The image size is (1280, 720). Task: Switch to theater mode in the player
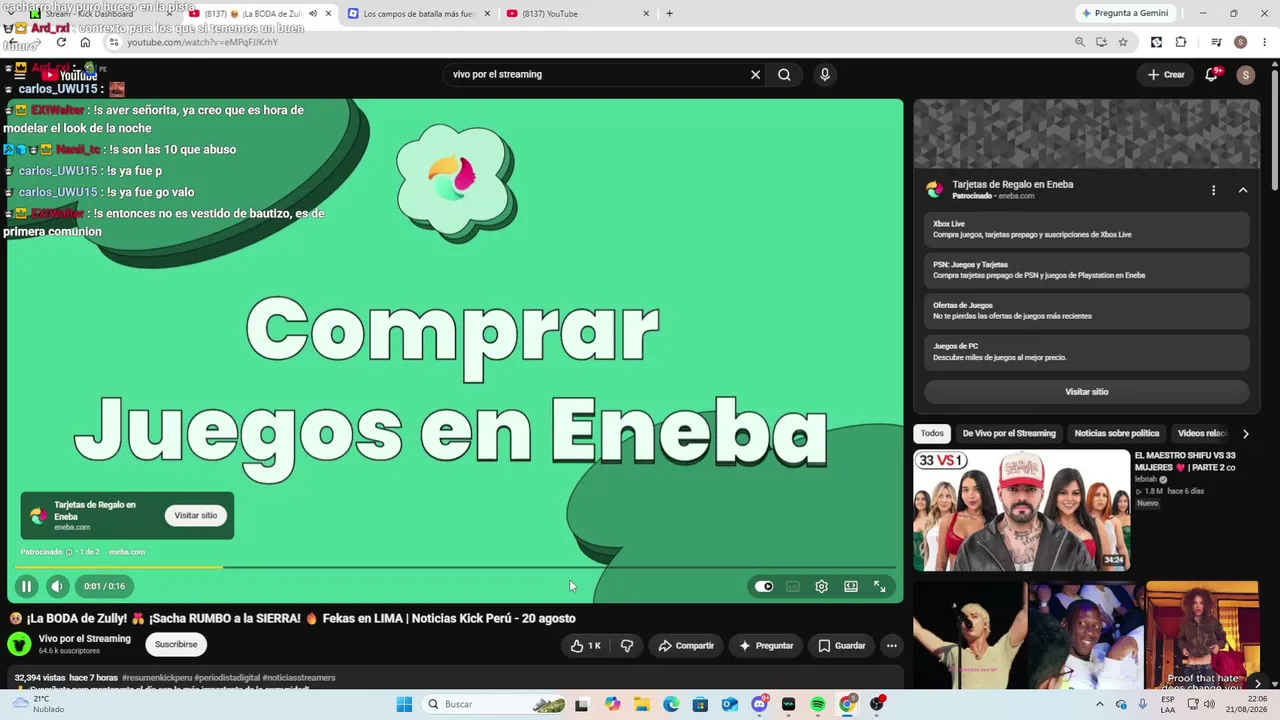point(850,587)
